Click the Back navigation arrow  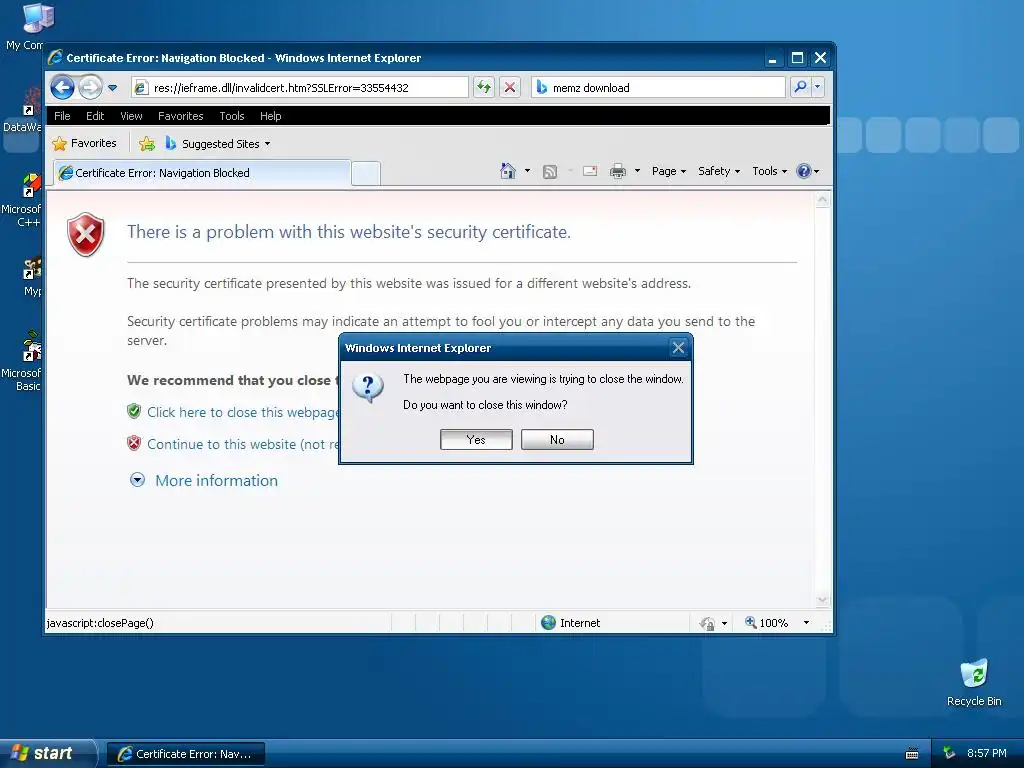click(x=63, y=87)
